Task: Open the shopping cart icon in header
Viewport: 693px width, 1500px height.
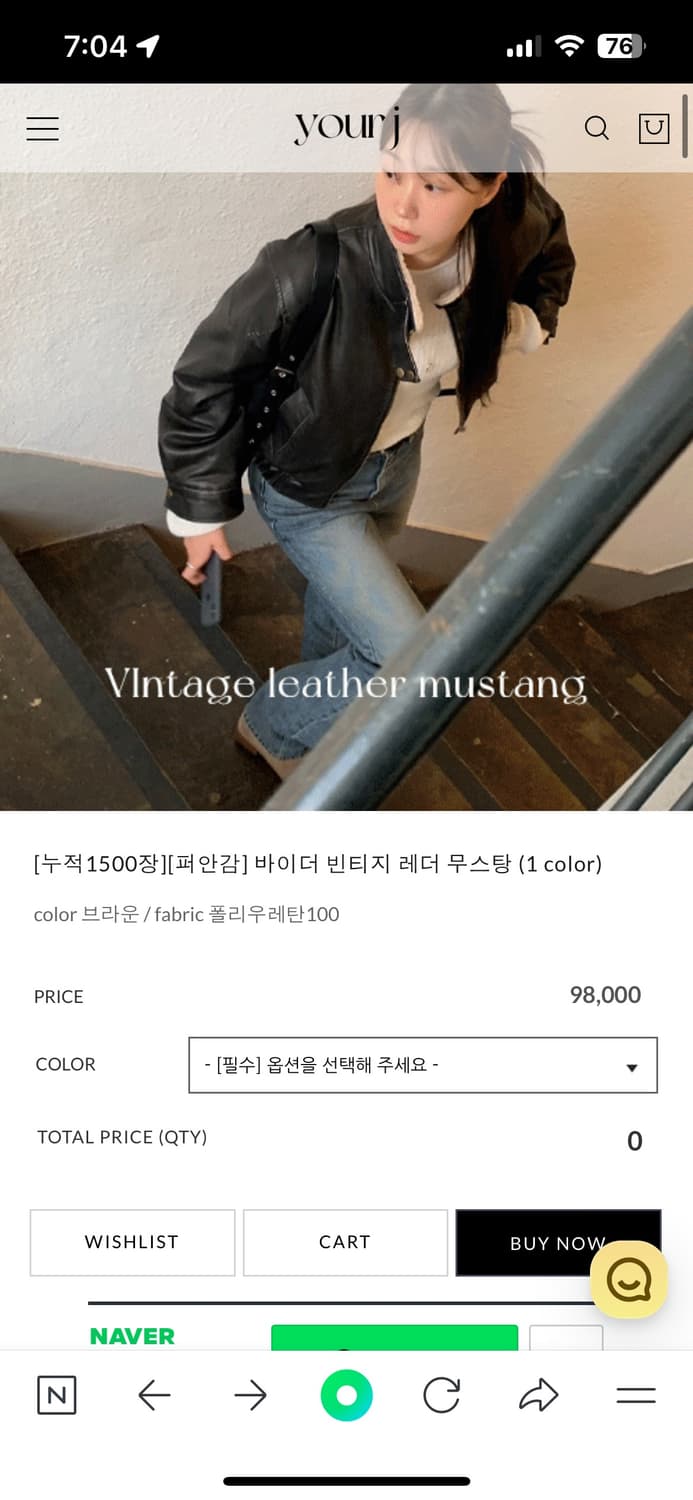Action: [x=654, y=128]
